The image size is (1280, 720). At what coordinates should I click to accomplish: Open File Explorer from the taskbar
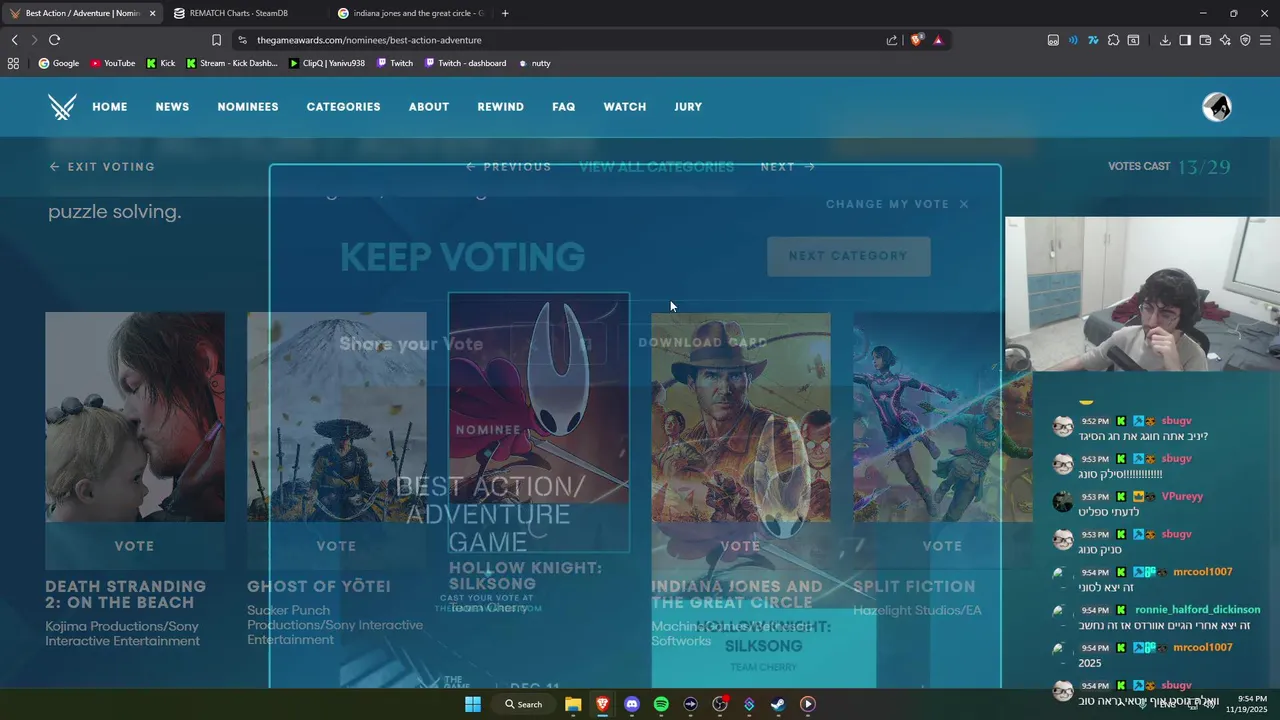click(x=573, y=704)
